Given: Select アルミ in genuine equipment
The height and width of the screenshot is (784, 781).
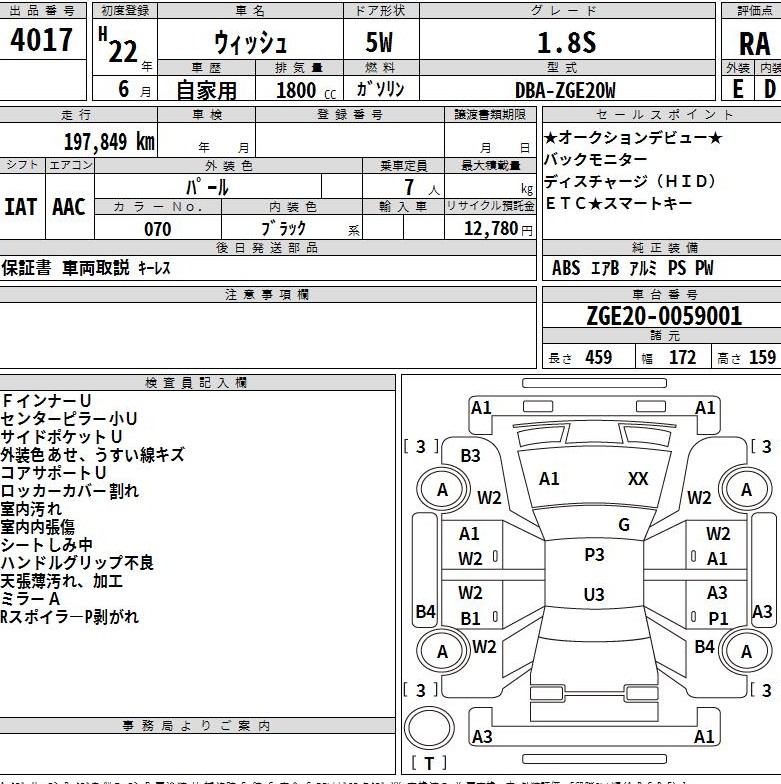Looking at the screenshot, I should pos(642,268).
